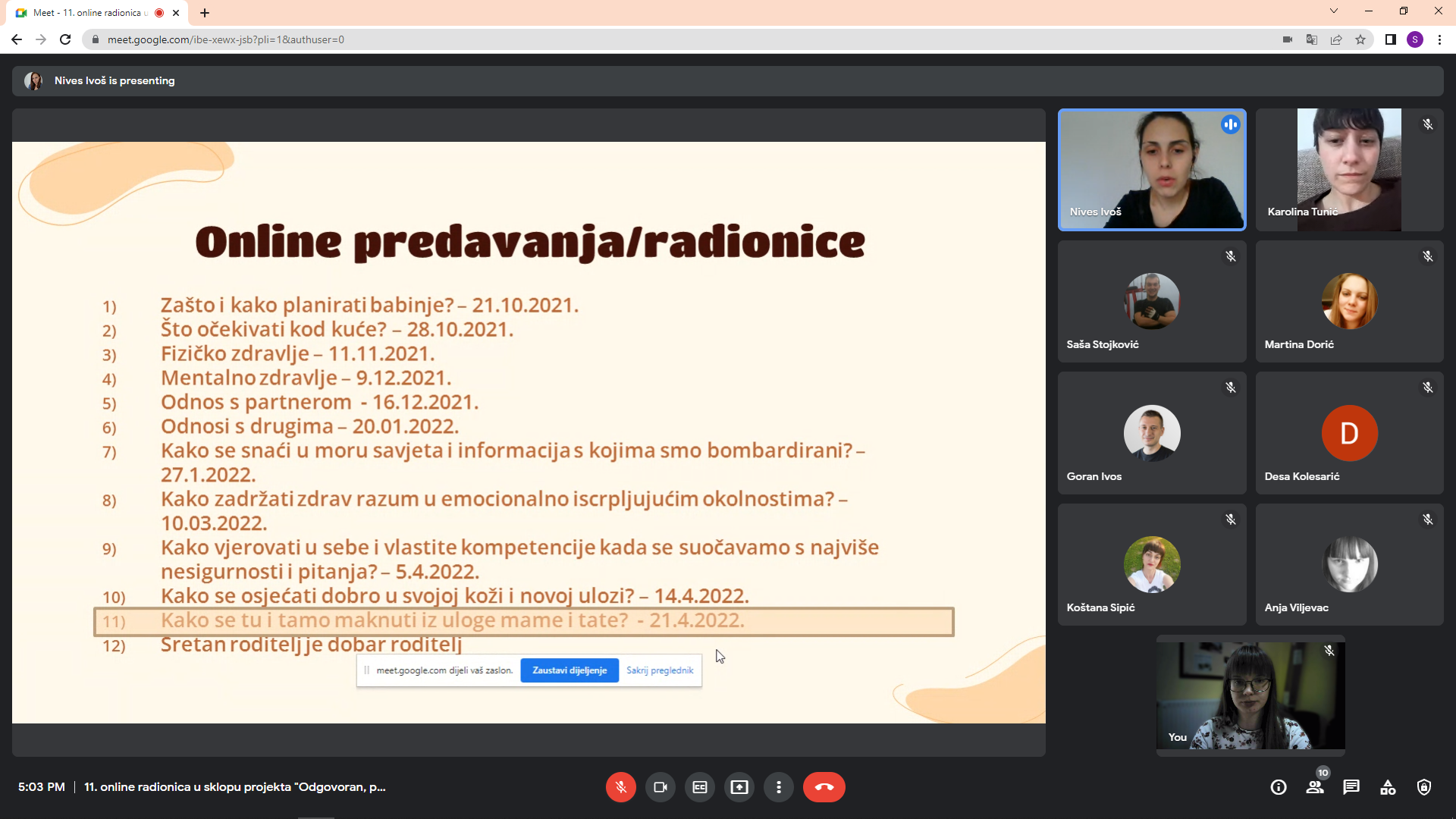Bookmark this page with star icon
This screenshot has width=1456, height=819.
pos(1360,39)
